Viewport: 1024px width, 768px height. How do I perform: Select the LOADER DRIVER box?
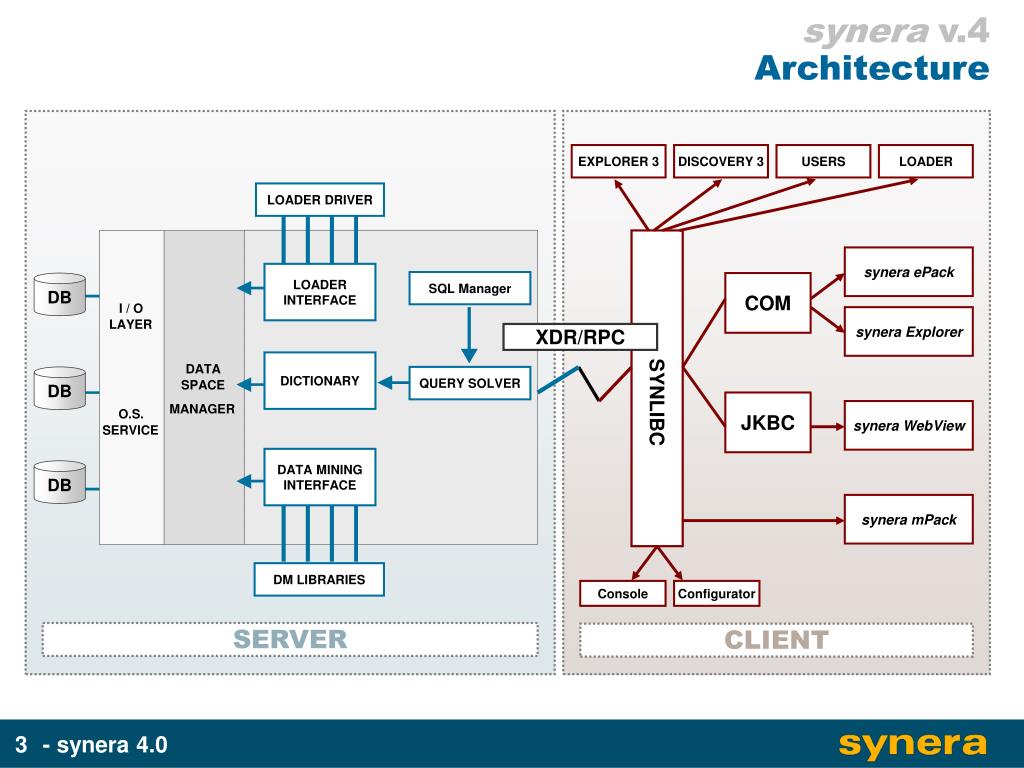(319, 200)
